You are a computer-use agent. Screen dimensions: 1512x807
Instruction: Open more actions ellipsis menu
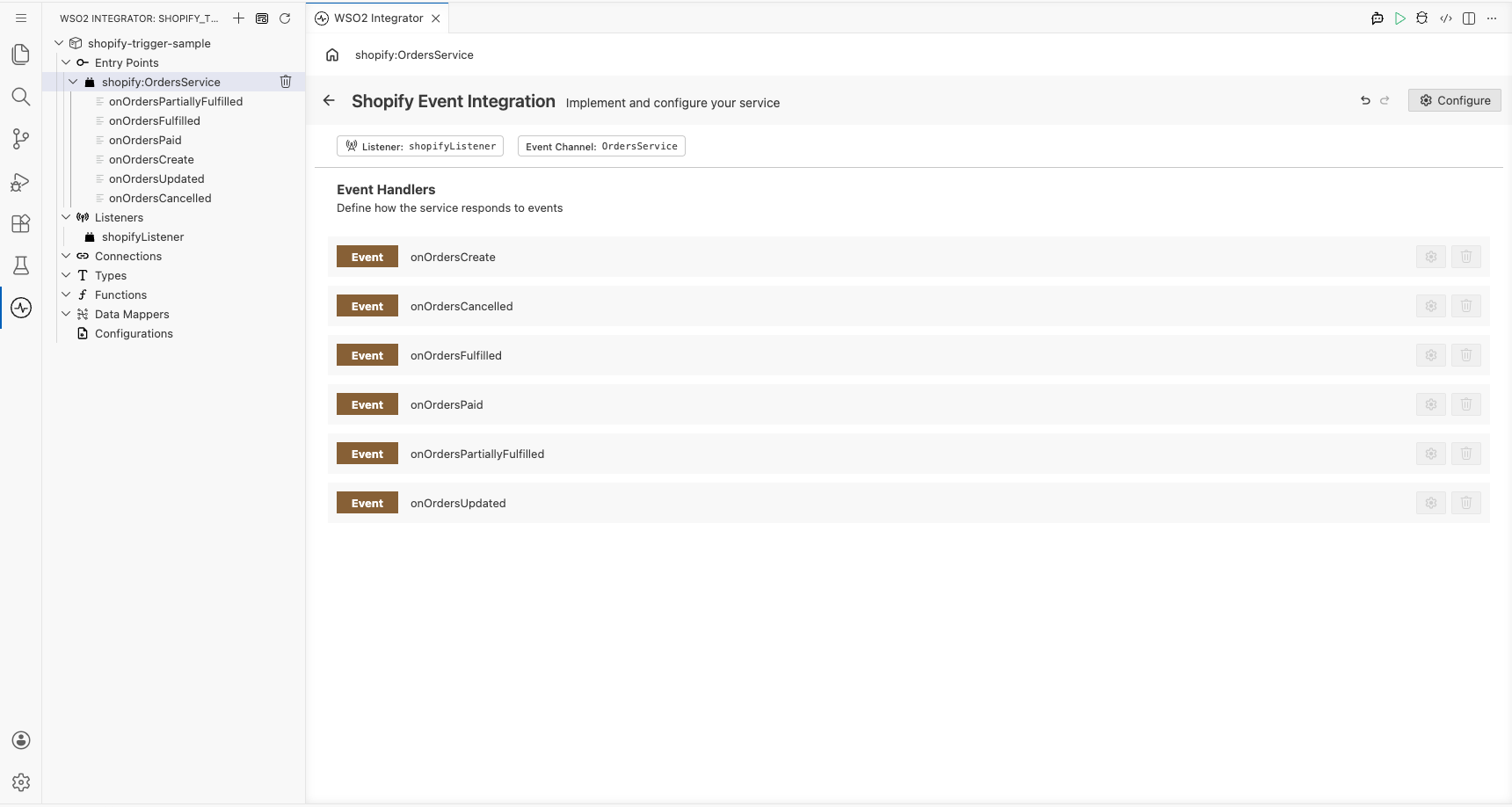tap(1492, 18)
